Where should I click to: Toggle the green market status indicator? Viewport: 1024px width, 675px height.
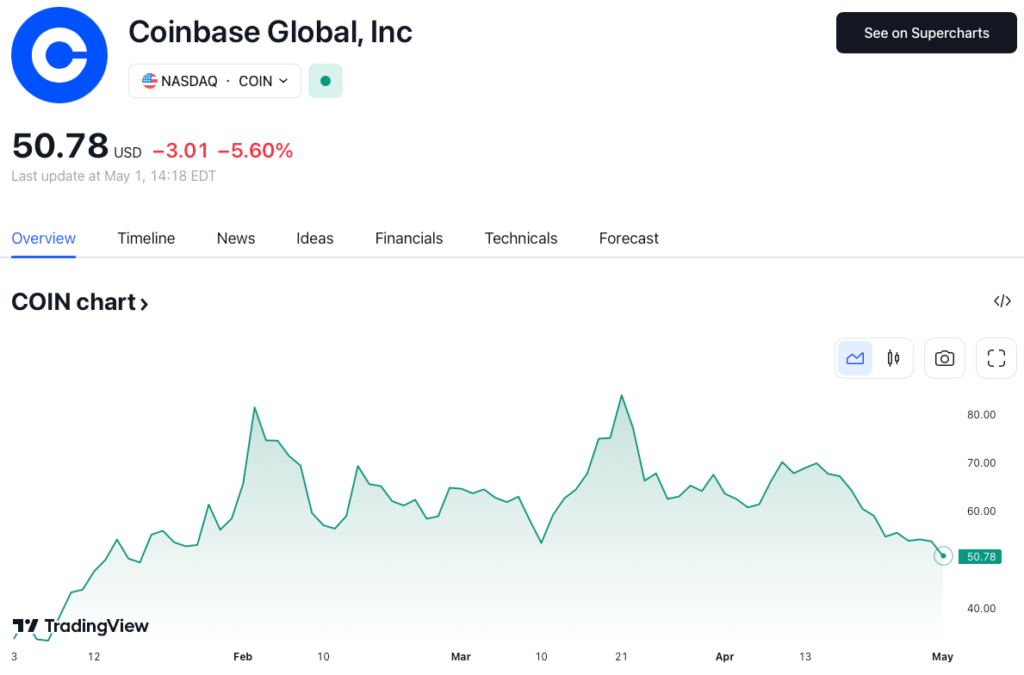click(325, 79)
